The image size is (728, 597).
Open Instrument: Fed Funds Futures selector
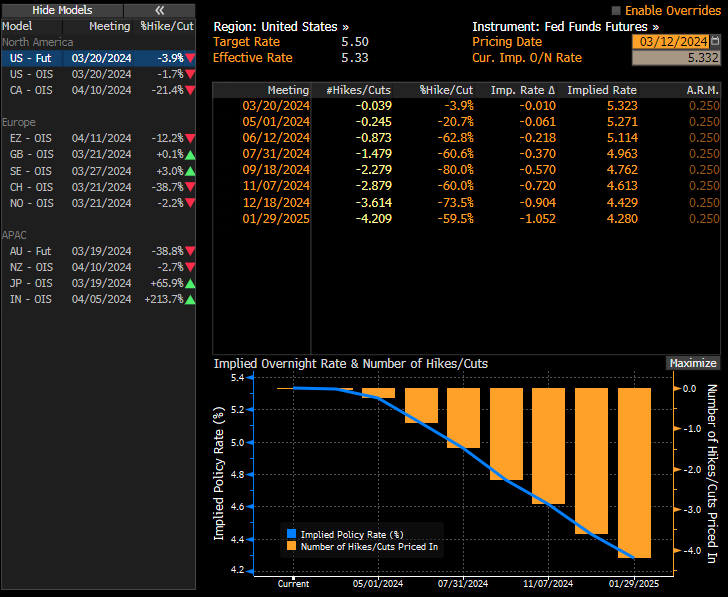565,27
